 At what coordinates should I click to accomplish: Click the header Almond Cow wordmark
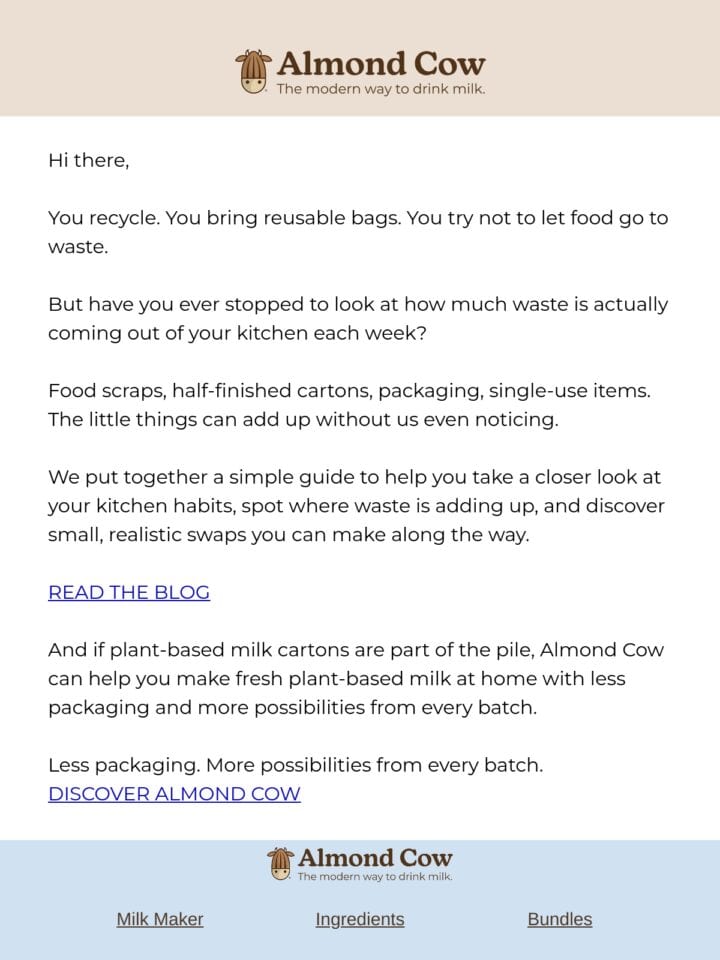[x=381, y=64]
